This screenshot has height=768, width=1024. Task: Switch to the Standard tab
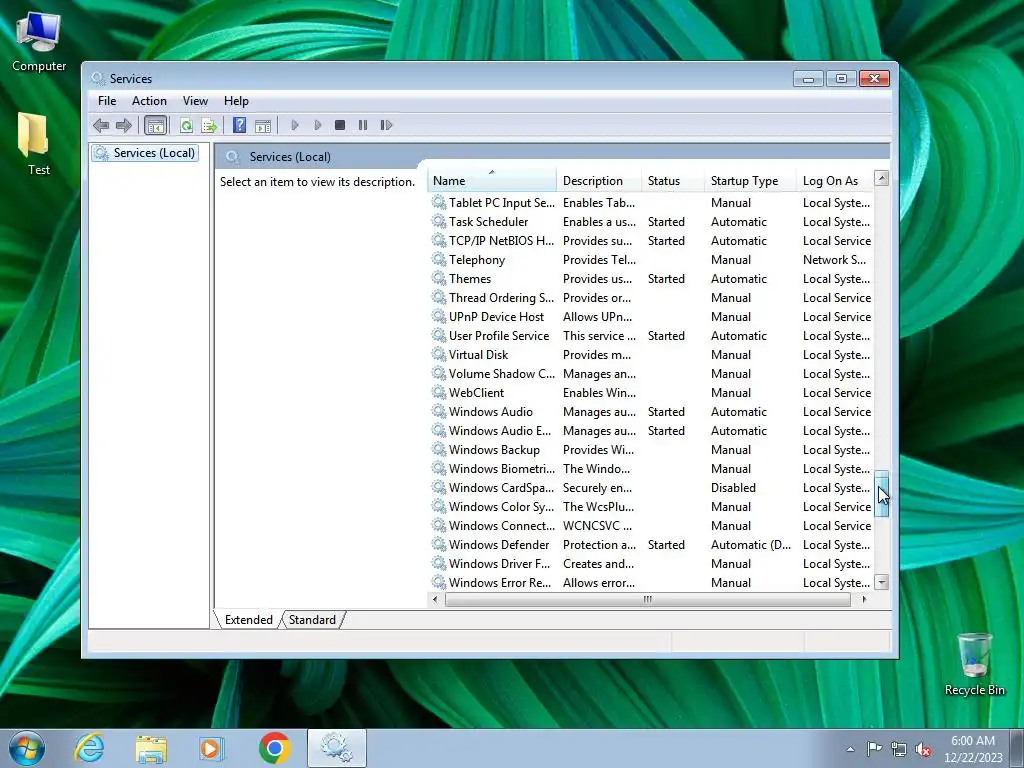312,620
